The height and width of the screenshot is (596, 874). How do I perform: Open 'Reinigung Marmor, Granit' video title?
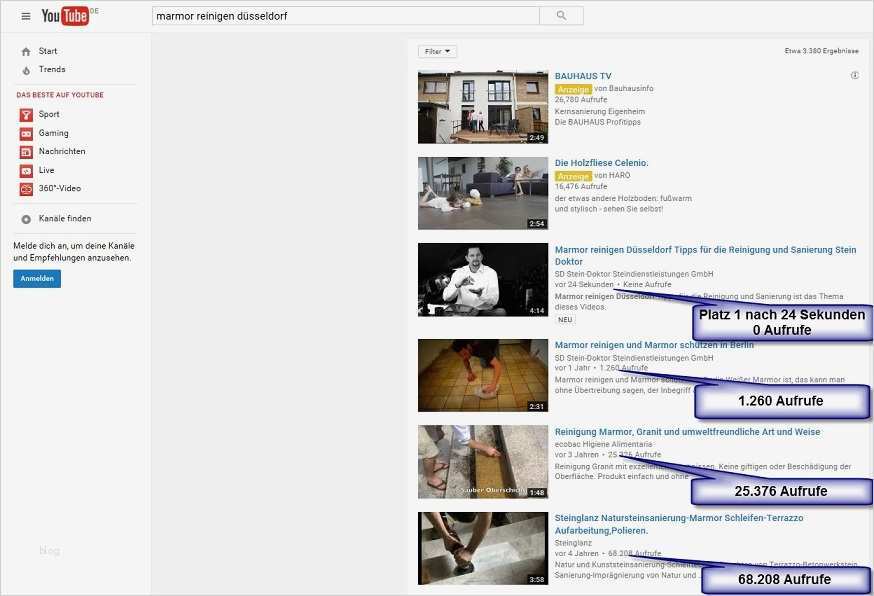(x=687, y=432)
